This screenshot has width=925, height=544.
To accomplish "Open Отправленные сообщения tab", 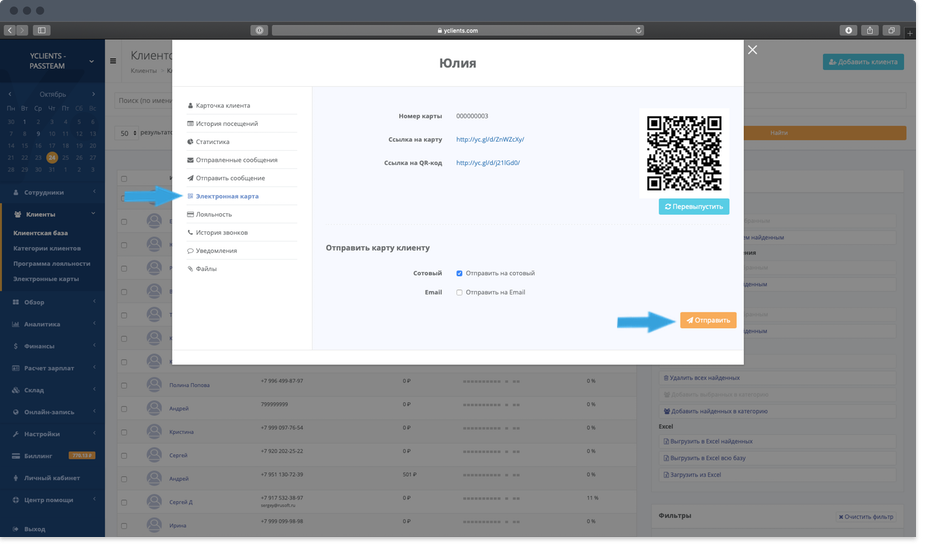I will tap(232, 160).
